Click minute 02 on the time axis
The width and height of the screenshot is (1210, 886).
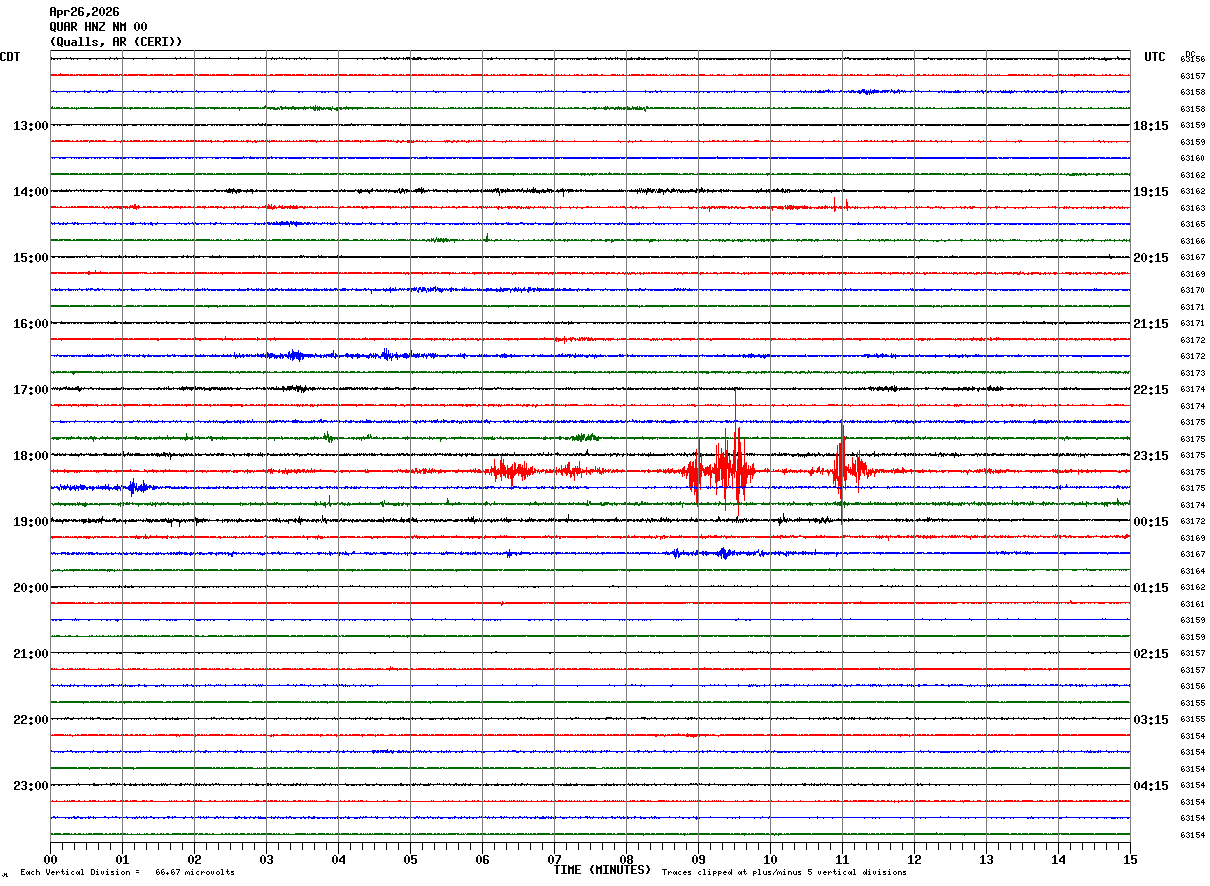[194, 859]
